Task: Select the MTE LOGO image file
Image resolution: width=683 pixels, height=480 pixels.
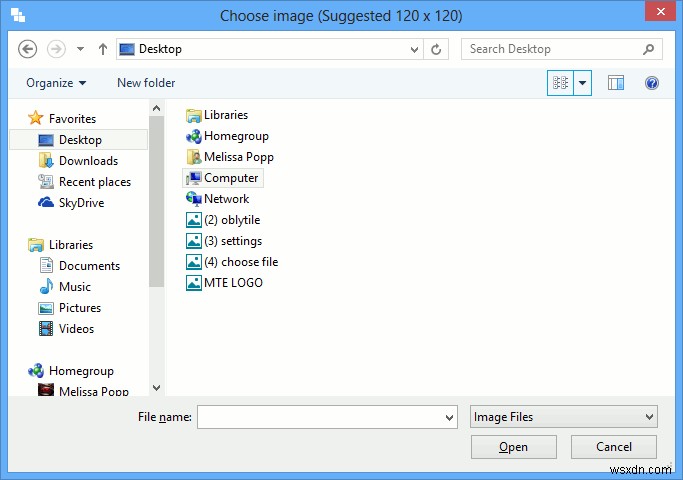Action: coord(224,283)
